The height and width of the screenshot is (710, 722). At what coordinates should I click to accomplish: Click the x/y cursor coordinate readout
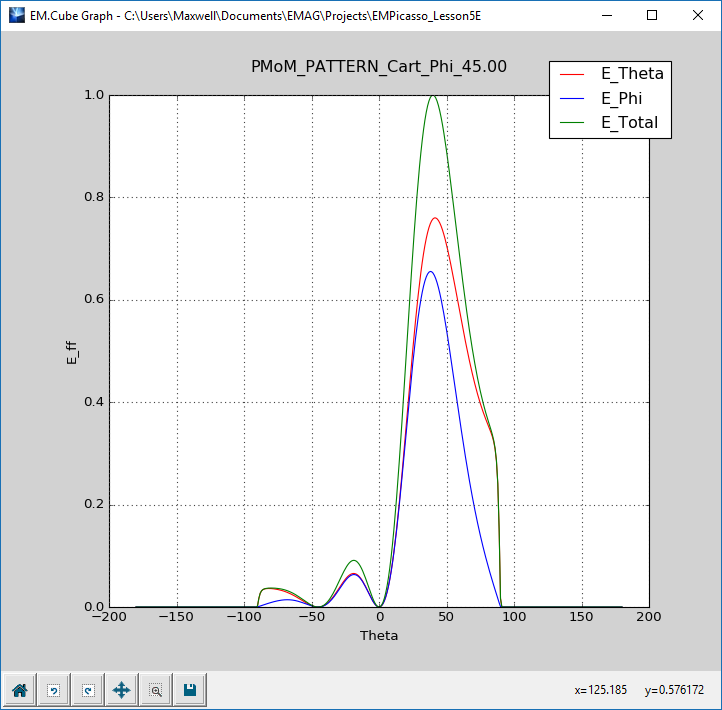click(x=639, y=690)
